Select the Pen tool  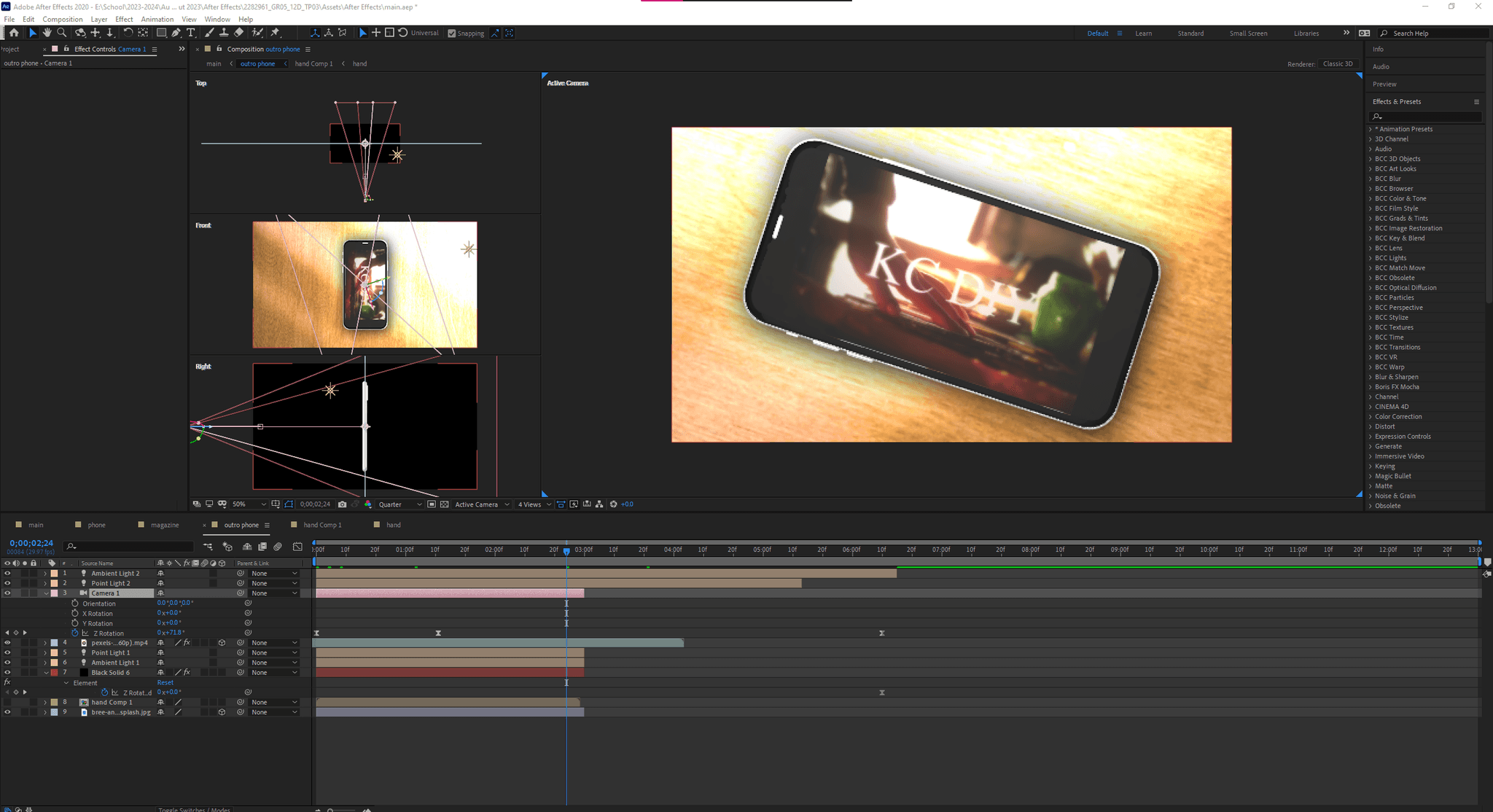(x=176, y=33)
